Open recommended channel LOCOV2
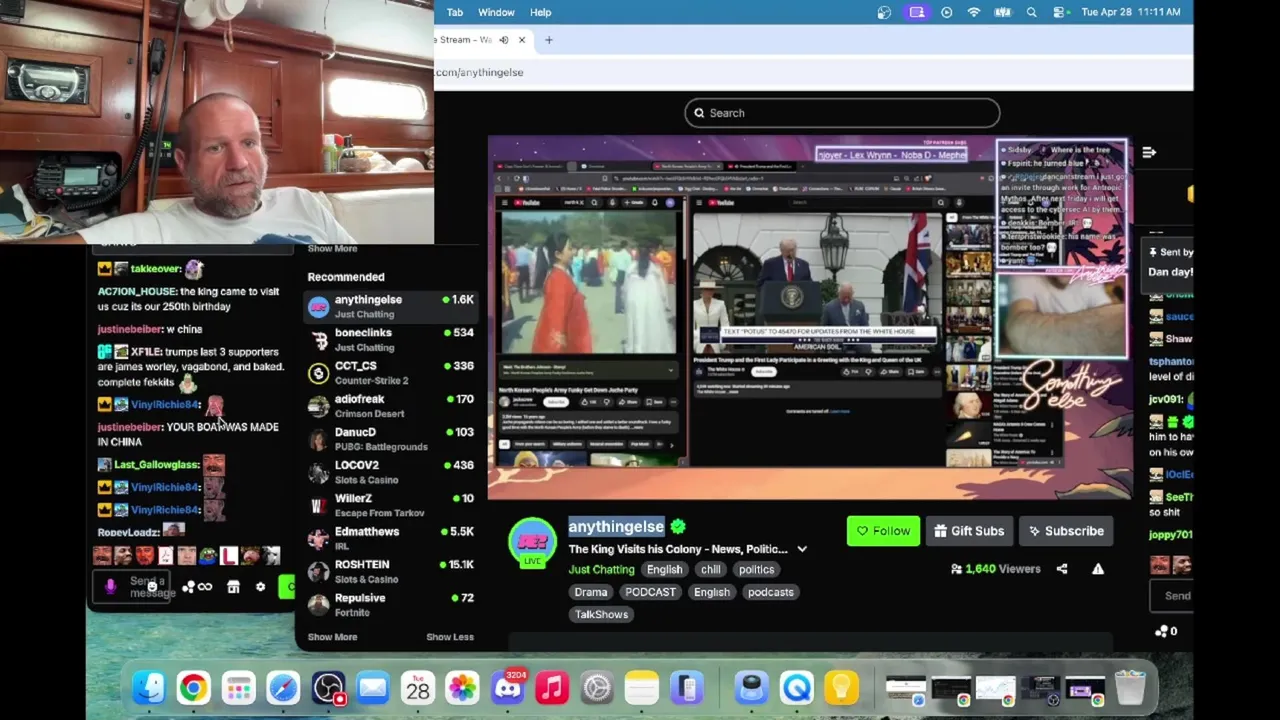The width and height of the screenshot is (1280, 720). tap(390, 471)
